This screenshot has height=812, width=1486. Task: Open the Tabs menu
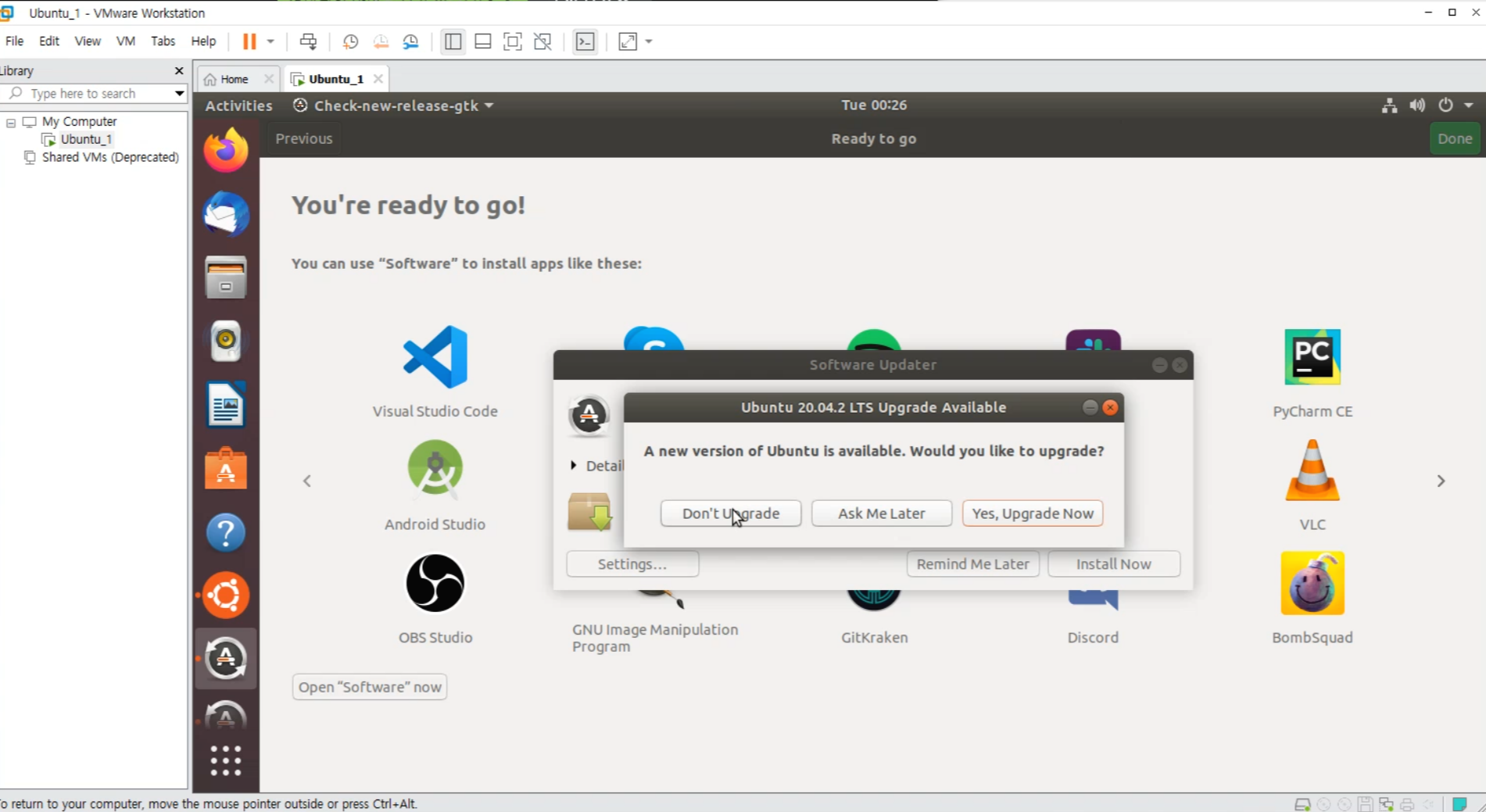(x=163, y=41)
